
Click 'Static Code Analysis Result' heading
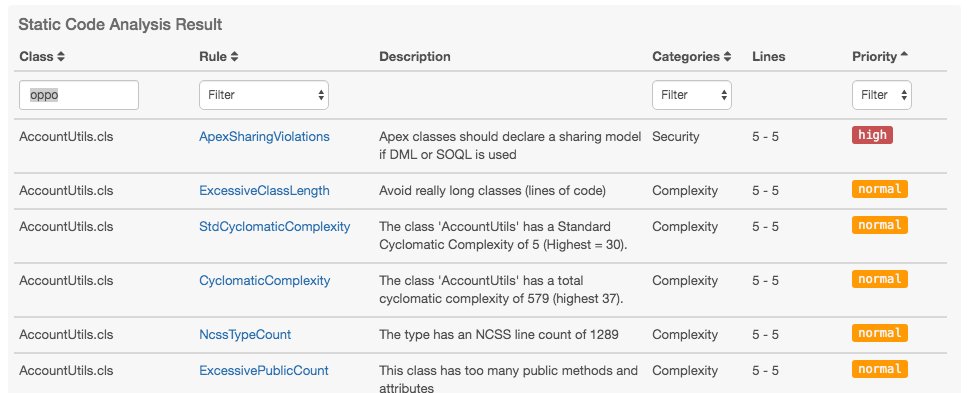(x=120, y=25)
